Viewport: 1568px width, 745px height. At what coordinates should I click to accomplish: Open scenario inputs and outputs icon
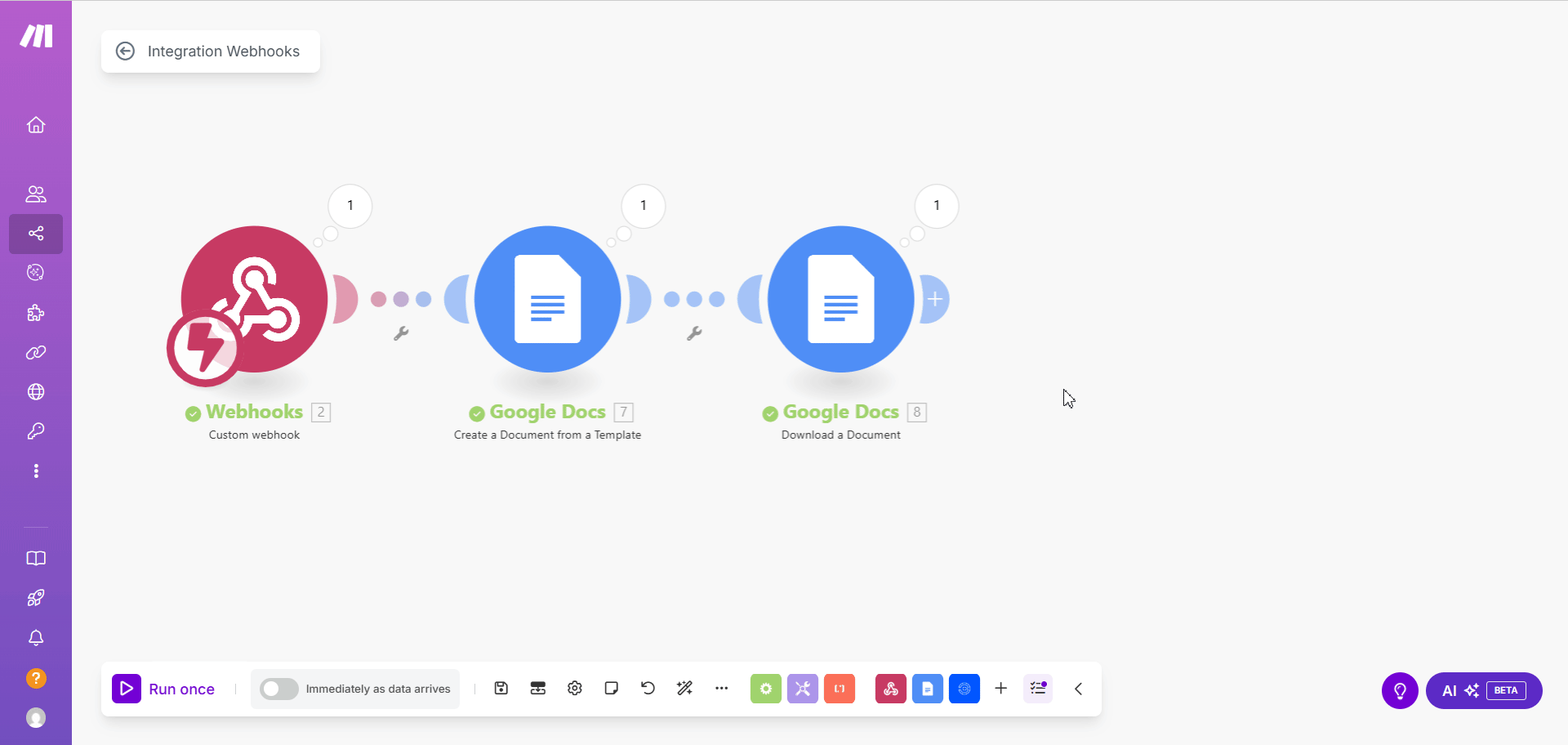tap(538, 689)
